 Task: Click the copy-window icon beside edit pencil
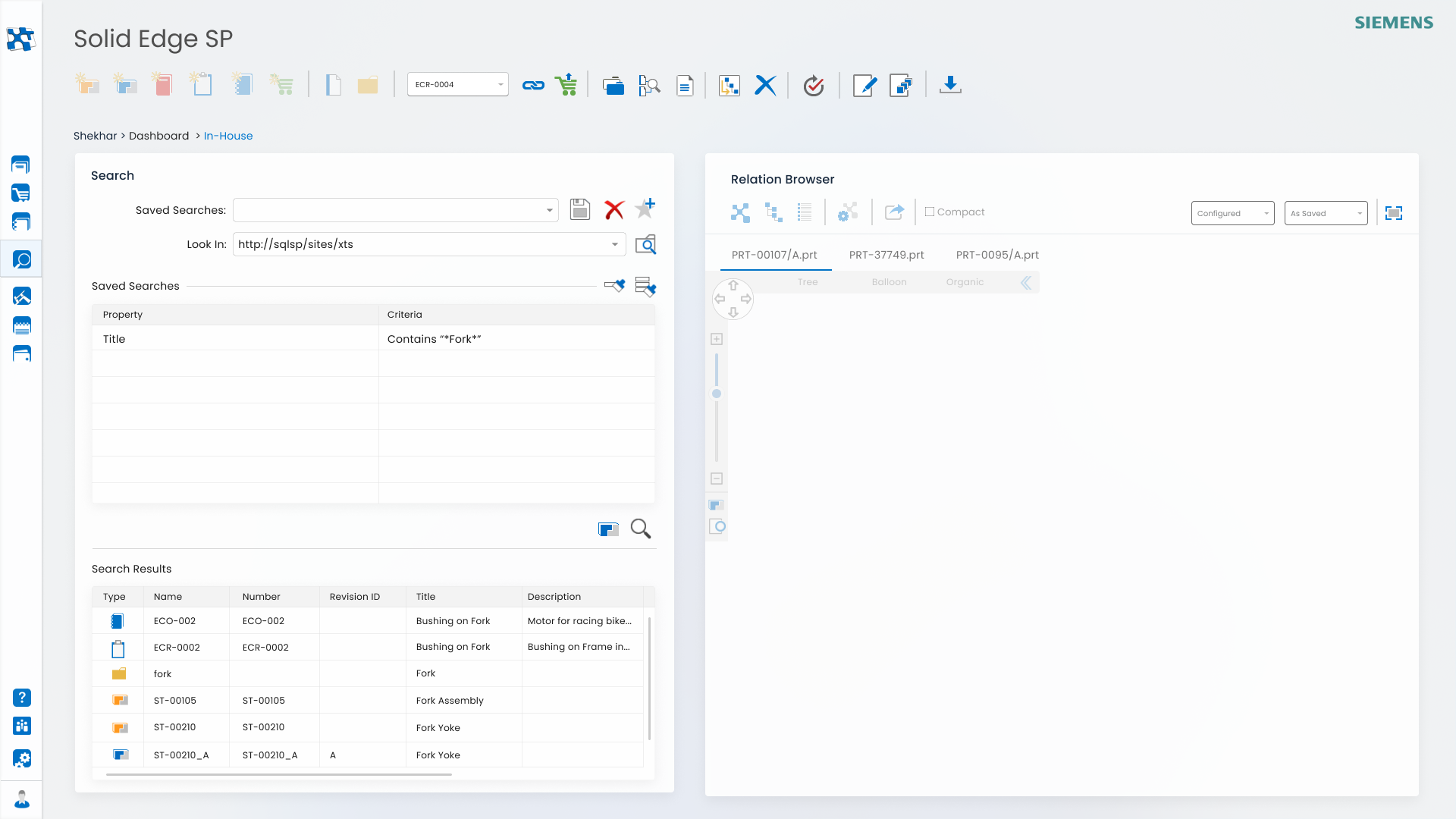[901, 86]
